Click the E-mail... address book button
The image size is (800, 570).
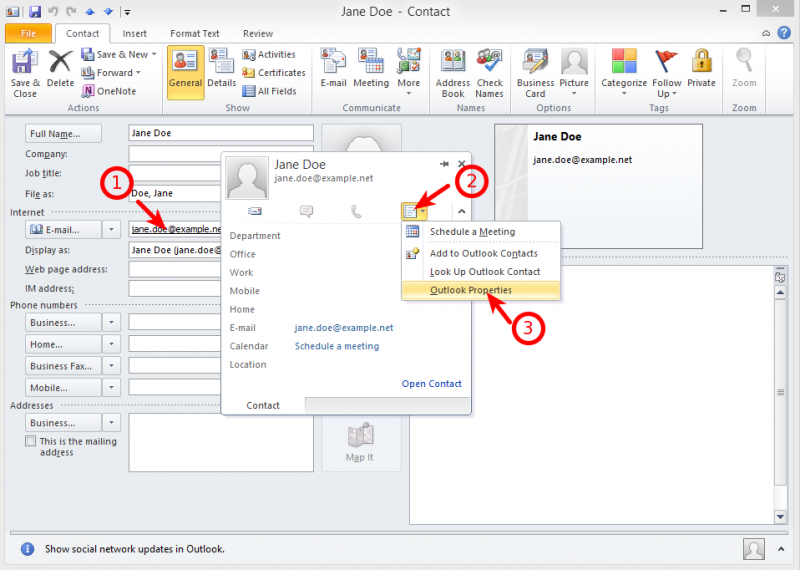coord(63,230)
